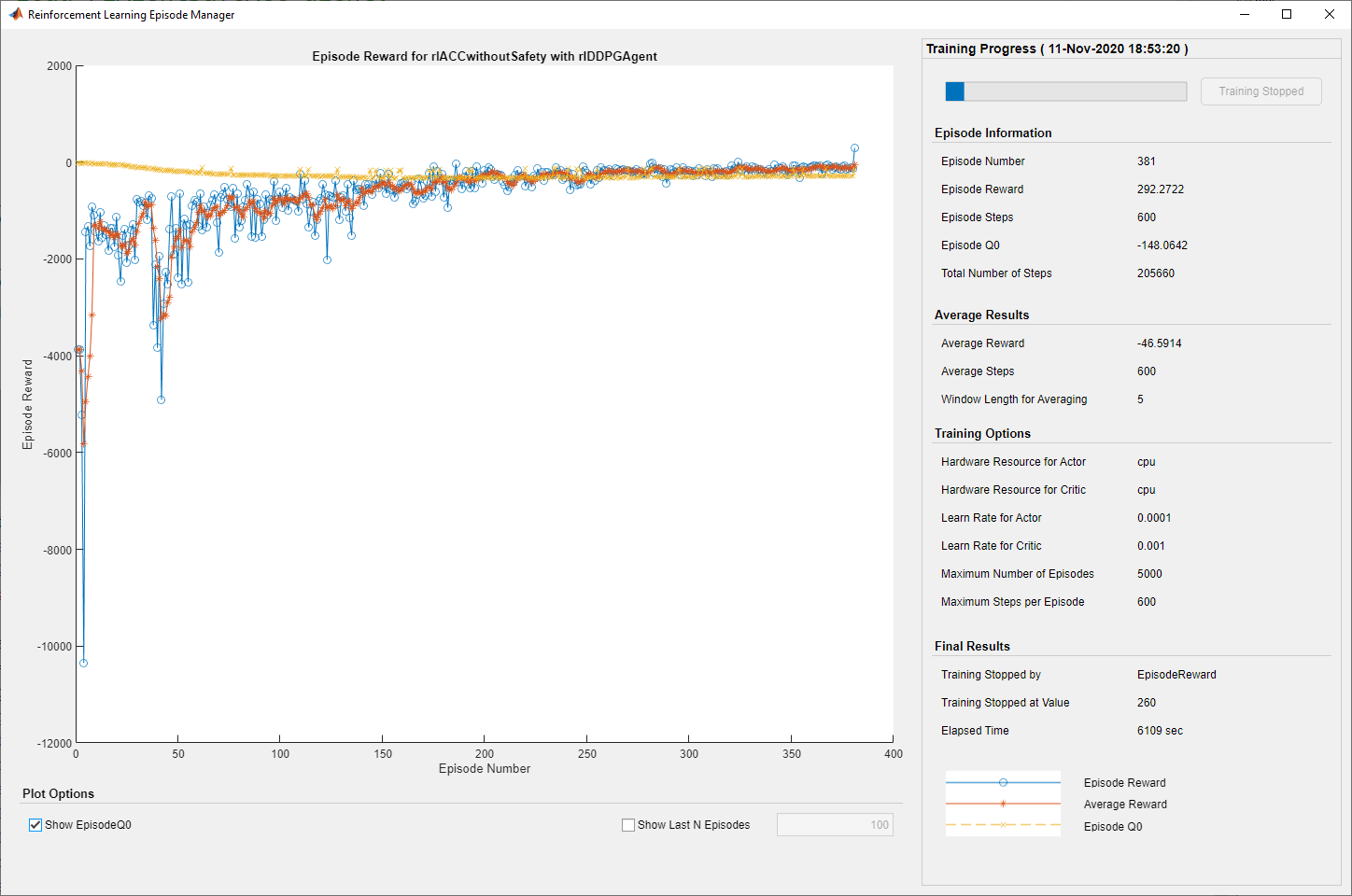The height and width of the screenshot is (896, 1352).
Task: Click the blue circle Episode Reward legend marker
Action: click(1003, 782)
